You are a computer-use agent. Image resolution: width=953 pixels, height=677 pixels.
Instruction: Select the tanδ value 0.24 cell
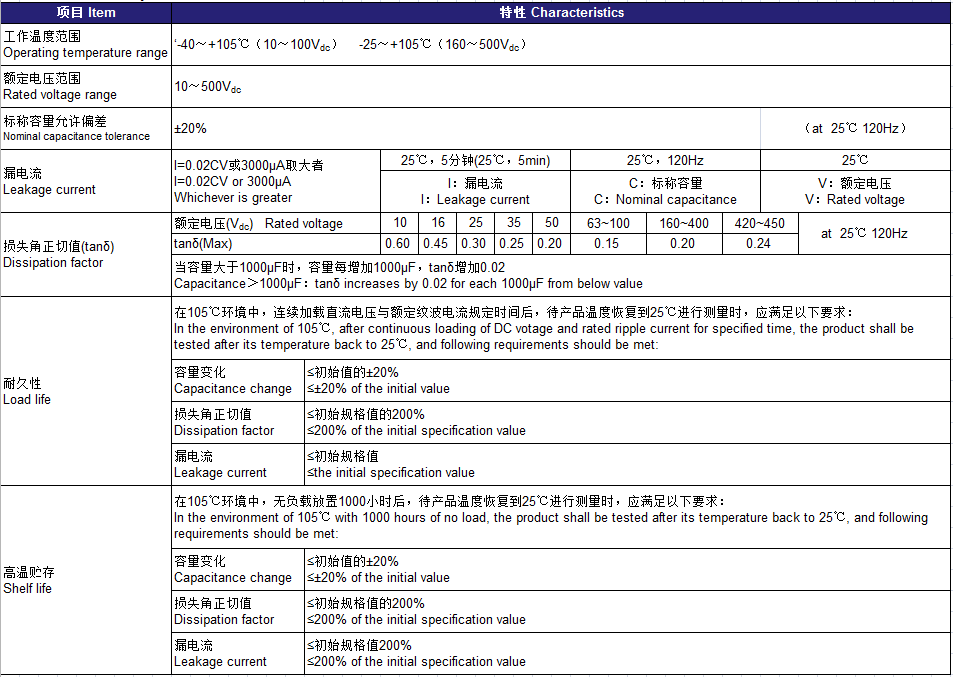tap(759, 244)
